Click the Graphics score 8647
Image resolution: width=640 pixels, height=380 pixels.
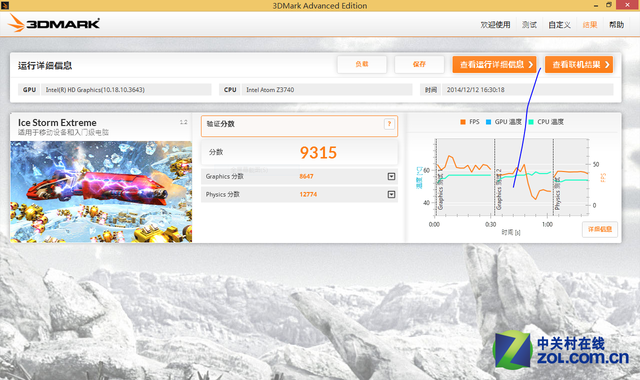click(x=306, y=176)
